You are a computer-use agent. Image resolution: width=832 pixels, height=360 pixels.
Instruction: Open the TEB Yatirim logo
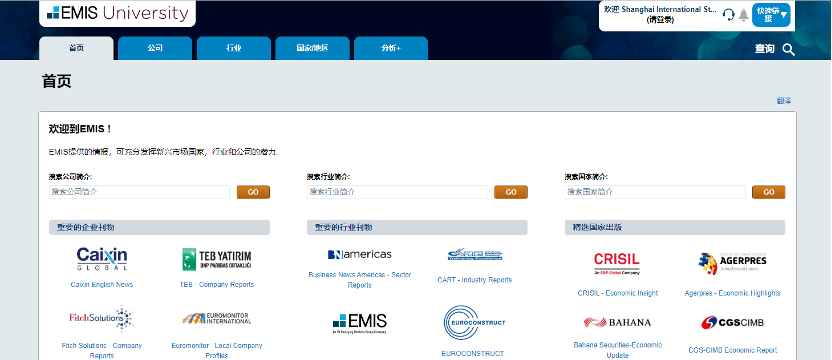(x=216, y=259)
